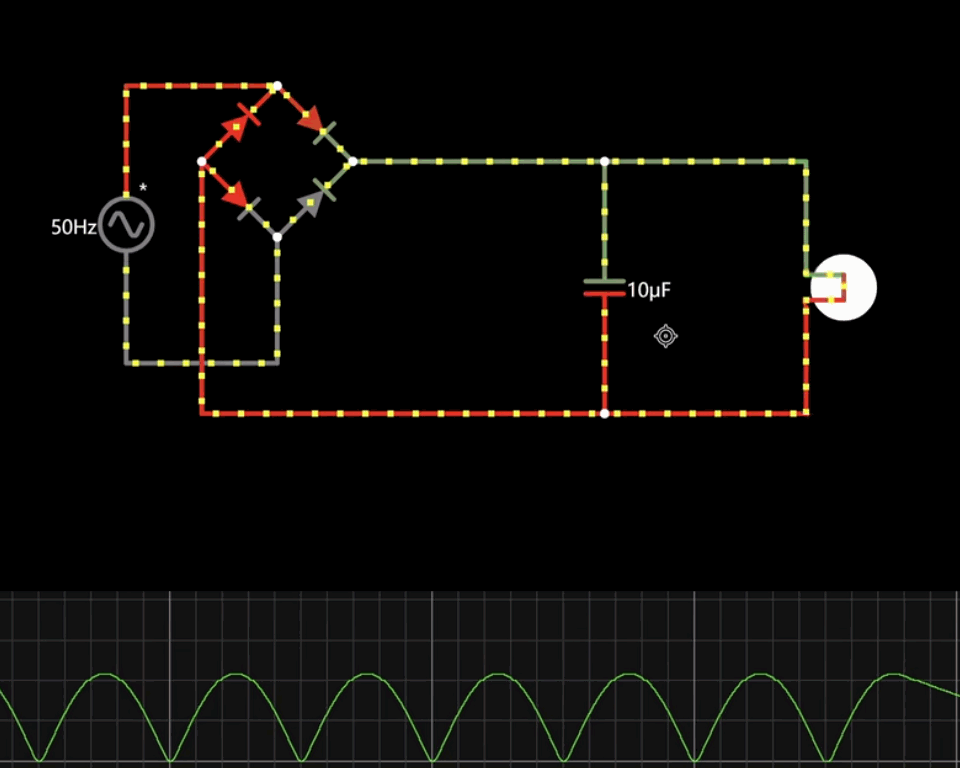This screenshot has width=960, height=768.
Task: Select the top-right bridge diode
Action: 315,123
